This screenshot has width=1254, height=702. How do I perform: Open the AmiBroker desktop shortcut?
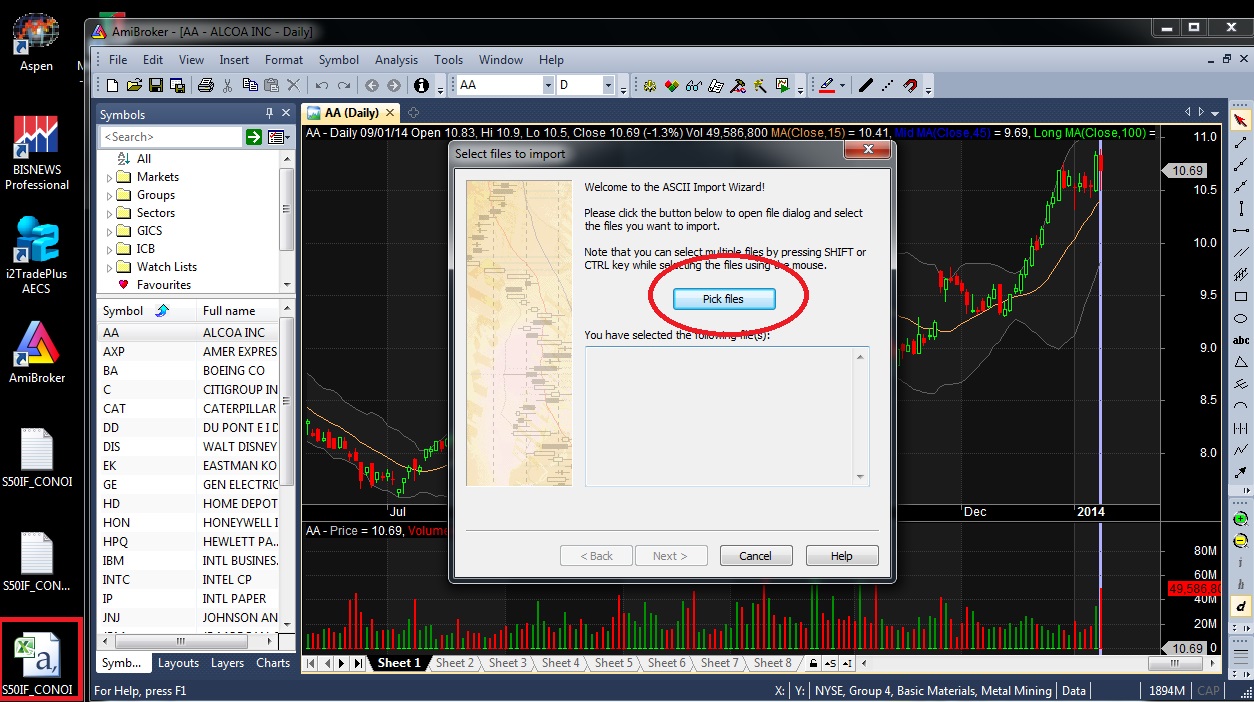tap(37, 352)
